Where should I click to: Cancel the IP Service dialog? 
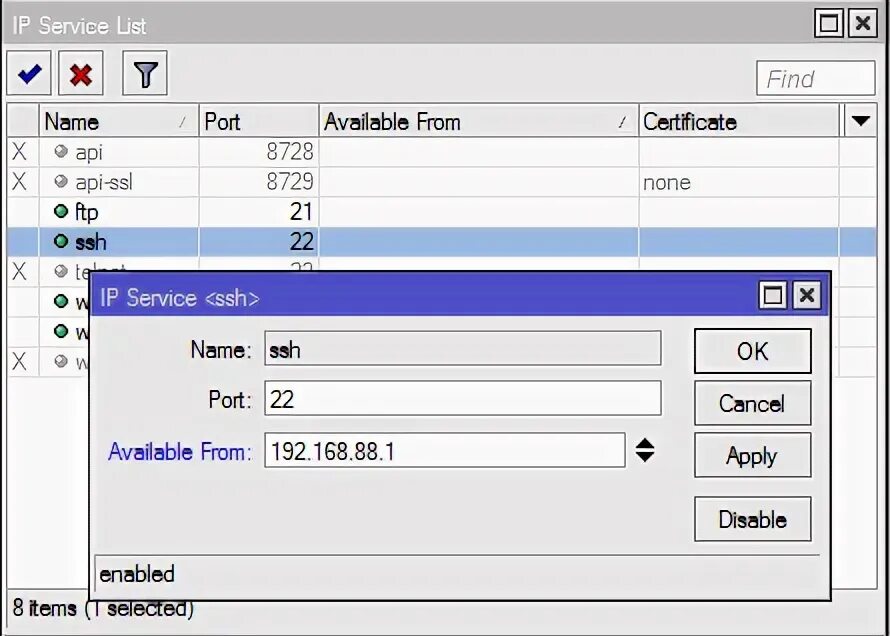click(x=752, y=403)
